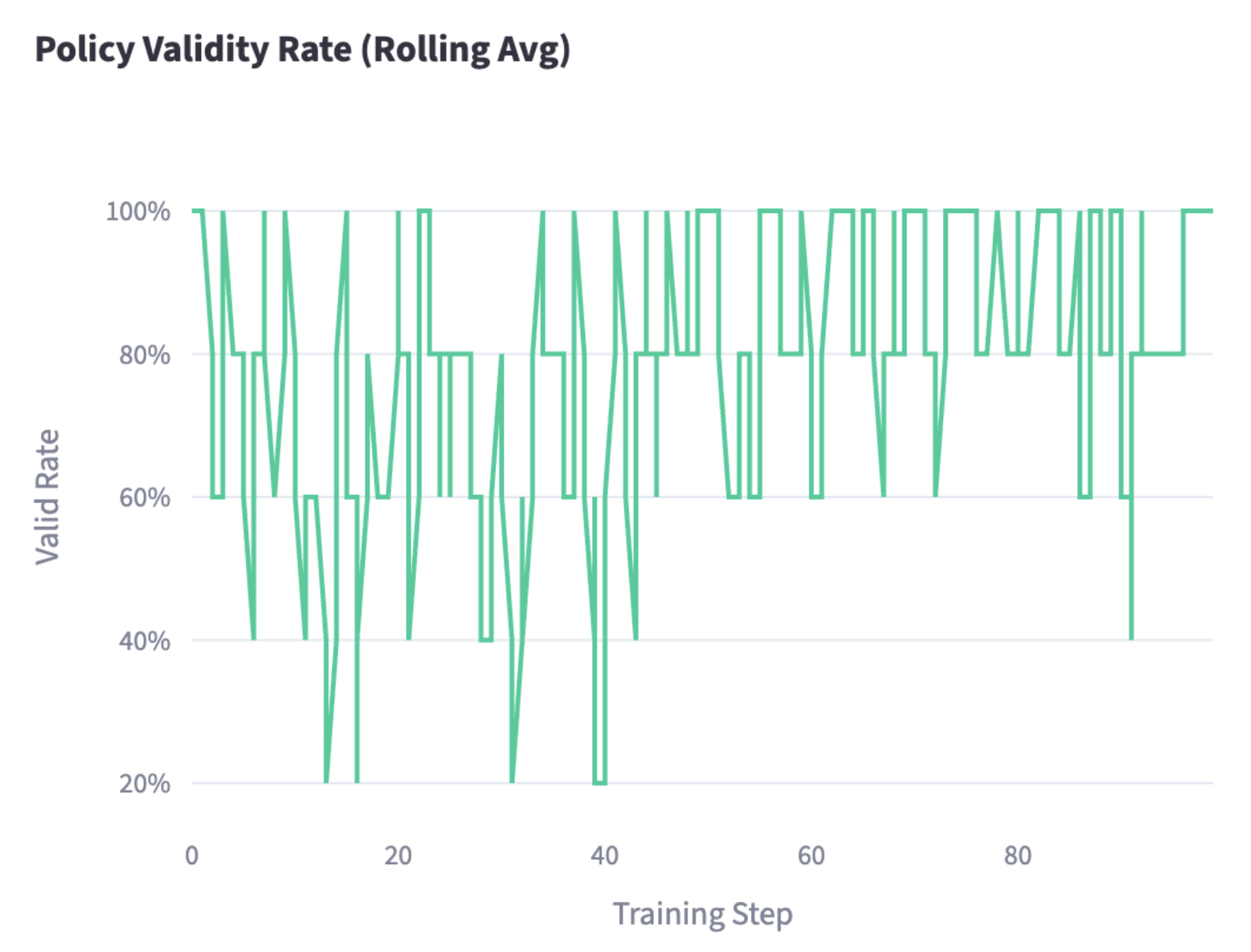This screenshot has width=1251, height=952.
Task: Click the "Valid Rate" y-axis title
Action: click(x=47, y=497)
